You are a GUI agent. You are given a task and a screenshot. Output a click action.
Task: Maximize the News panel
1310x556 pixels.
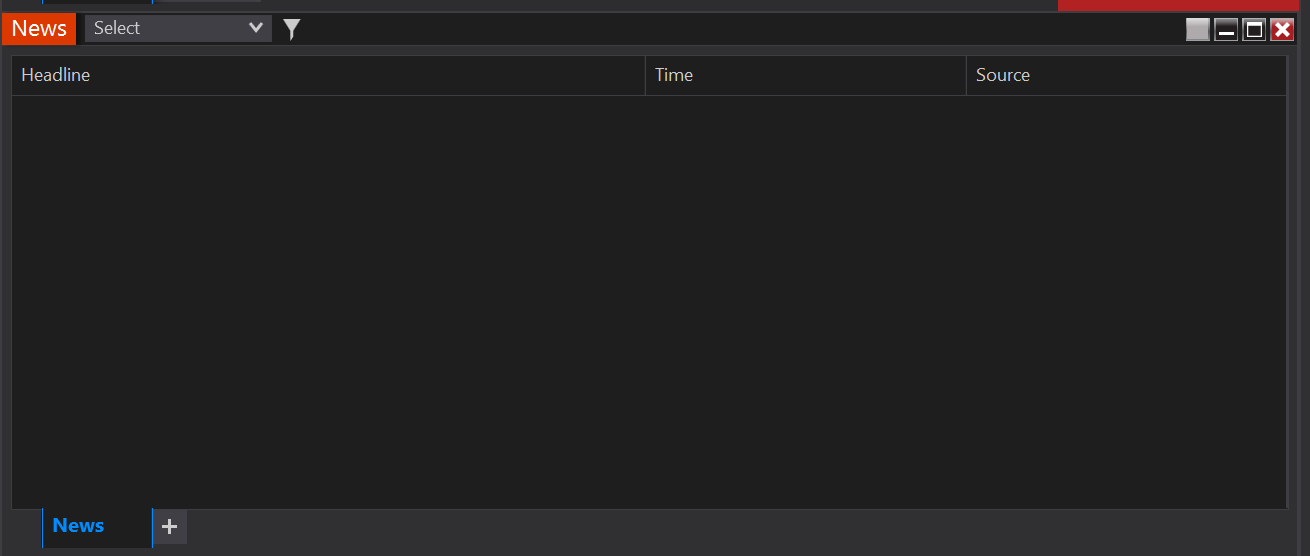coord(1254,29)
